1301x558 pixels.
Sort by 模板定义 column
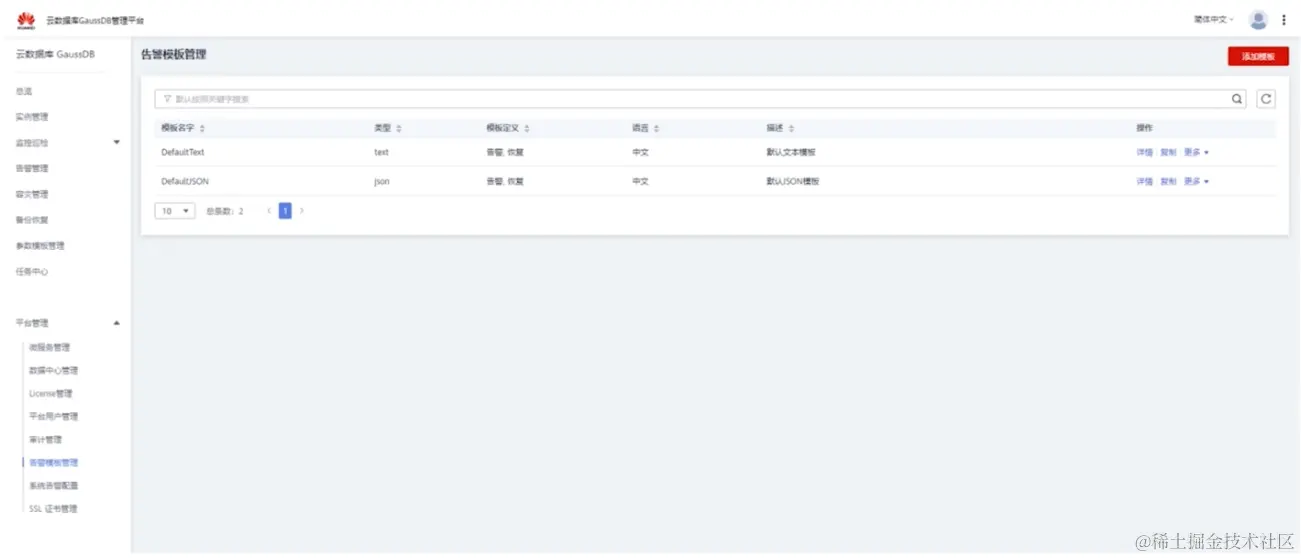[527, 129]
